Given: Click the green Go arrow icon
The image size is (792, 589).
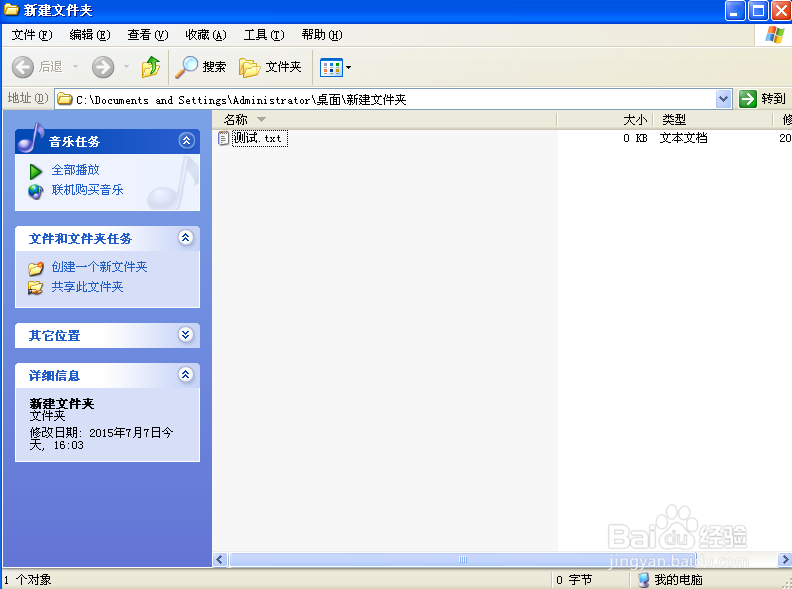Looking at the screenshot, I should click(748, 99).
